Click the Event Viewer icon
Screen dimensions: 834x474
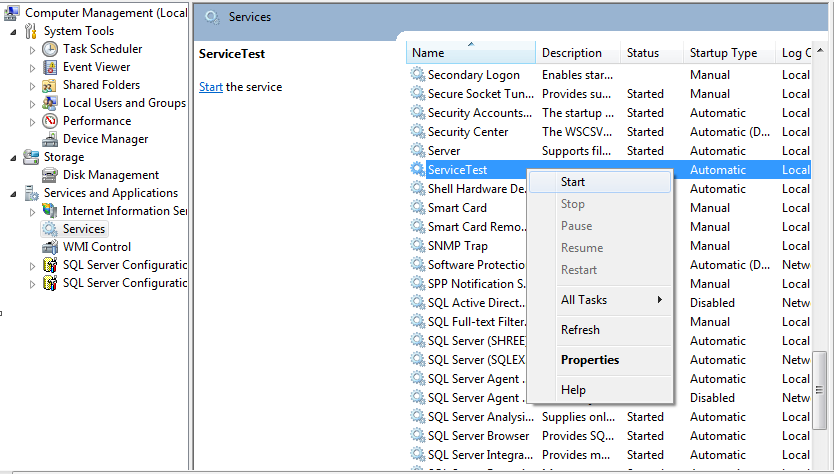tap(50, 67)
